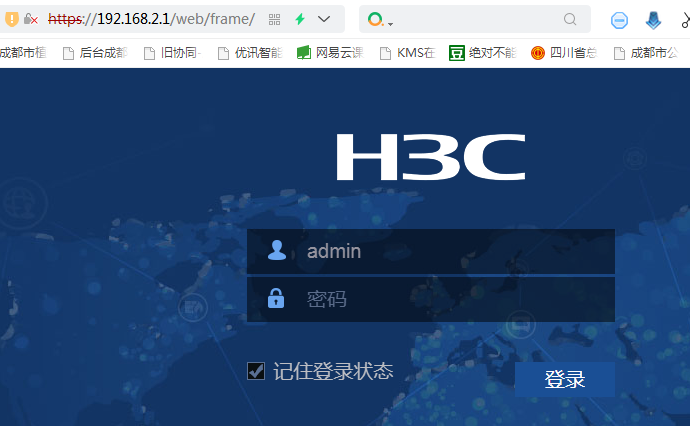Viewport: 690px width, 426px height.
Task: Open the 绝对不能 bookmark
Action: [482, 53]
